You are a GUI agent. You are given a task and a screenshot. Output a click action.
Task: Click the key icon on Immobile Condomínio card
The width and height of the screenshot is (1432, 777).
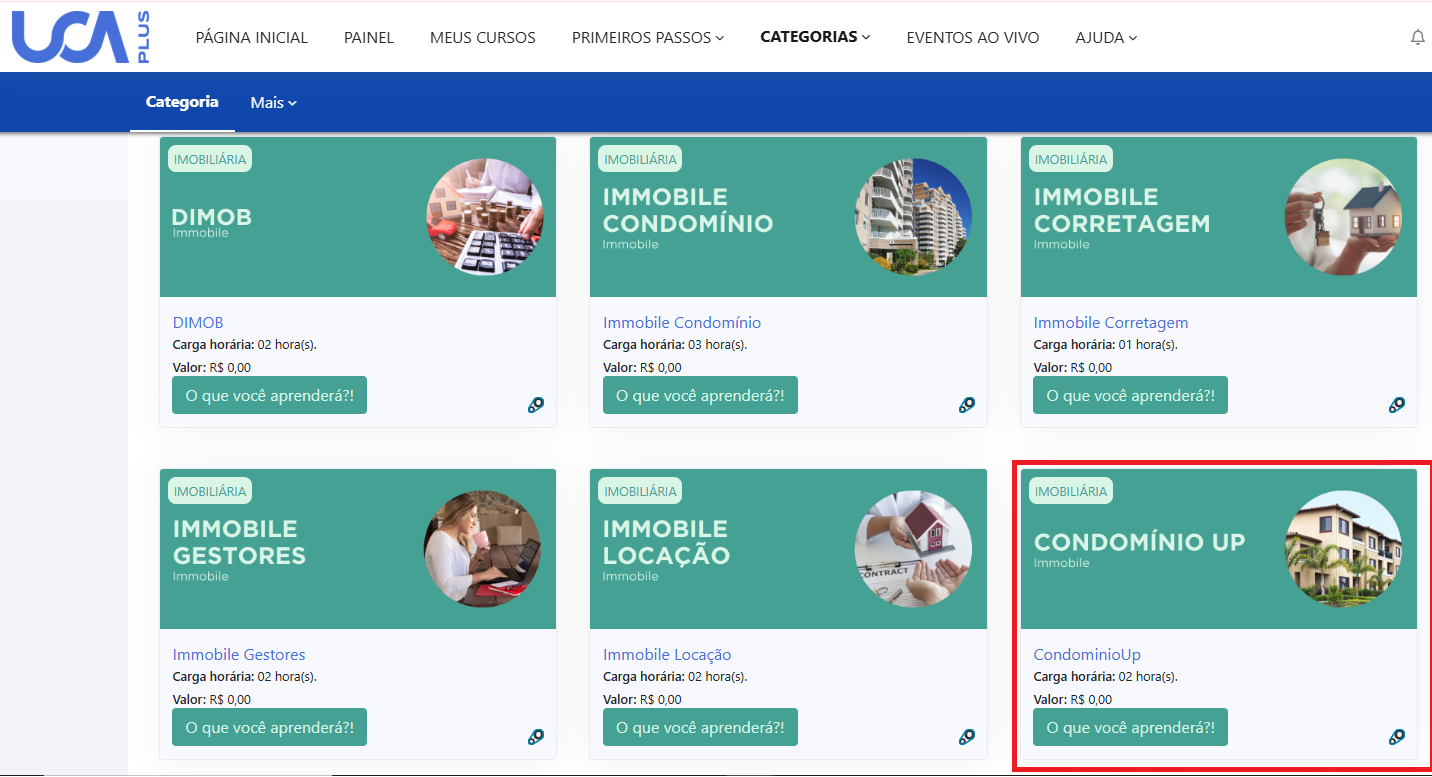[x=967, y=405]
